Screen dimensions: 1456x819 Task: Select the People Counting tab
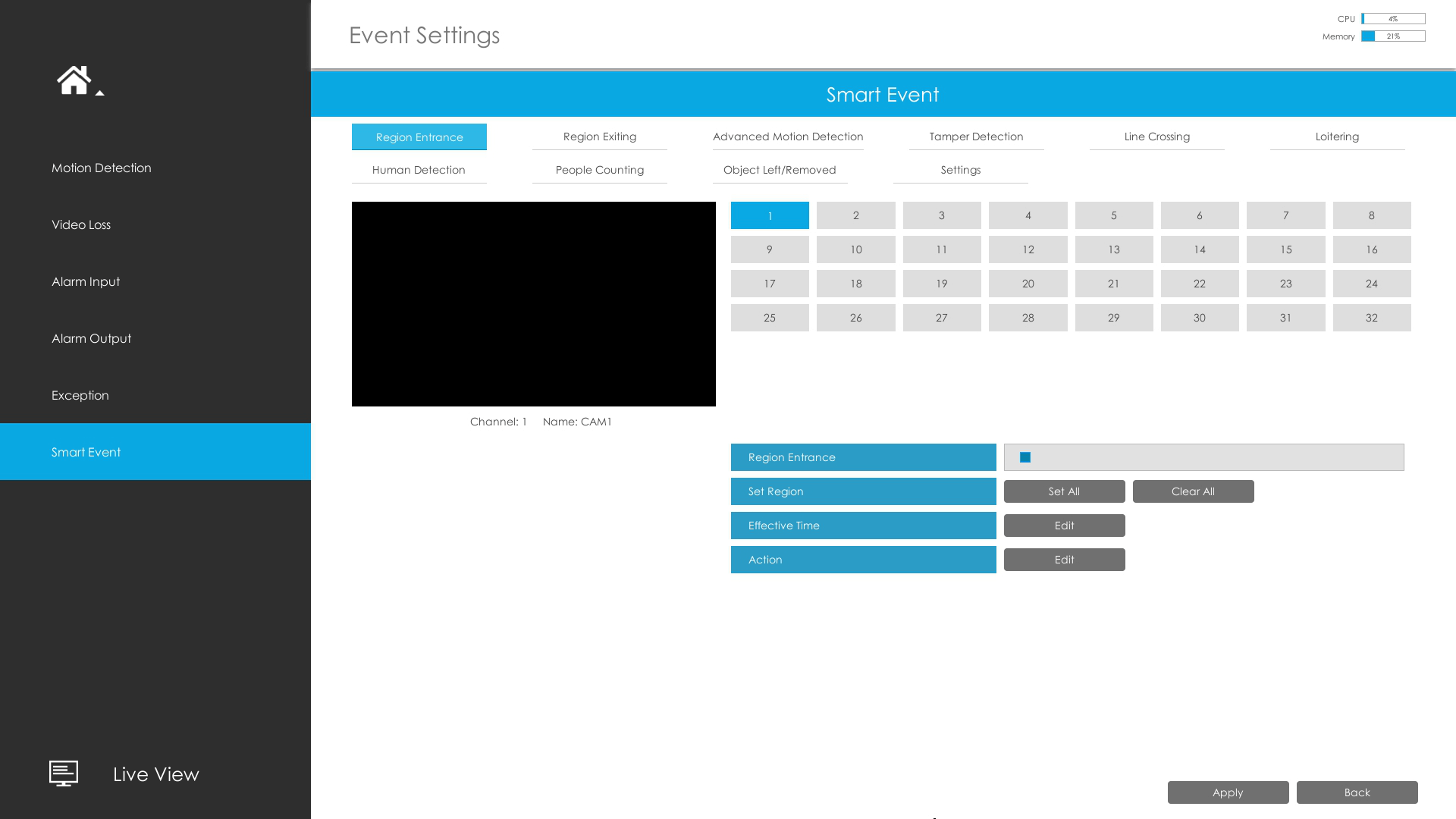click(599, 170)
